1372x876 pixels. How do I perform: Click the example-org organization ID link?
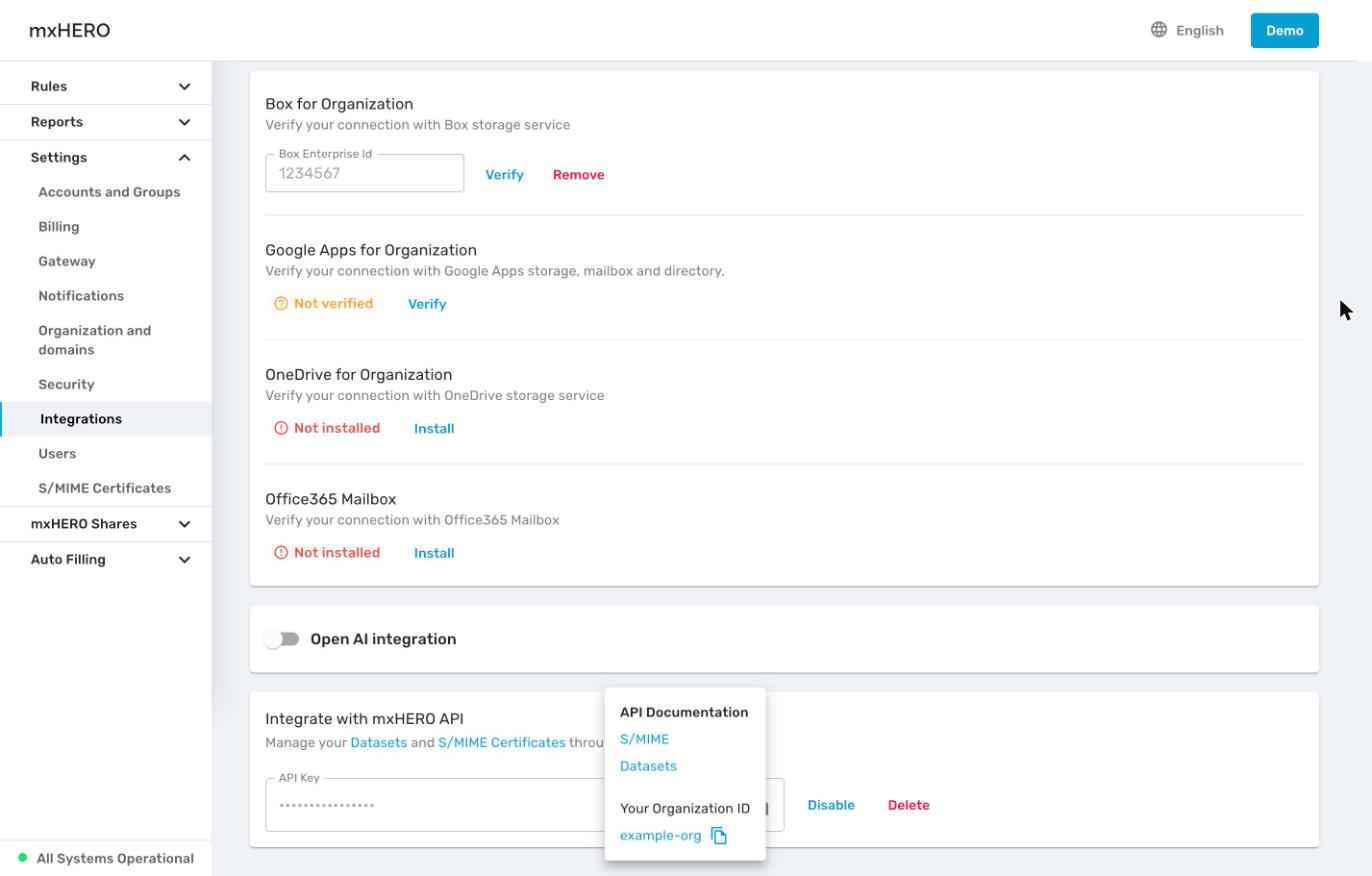[660, 836]
